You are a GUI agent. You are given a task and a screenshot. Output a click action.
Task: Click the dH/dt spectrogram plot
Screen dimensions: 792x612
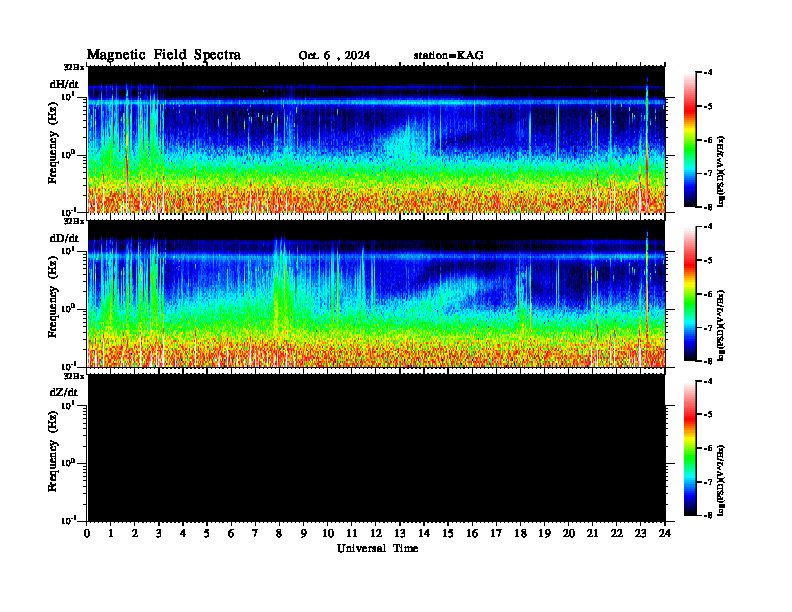pyautogui.click(x=376, y=139)
